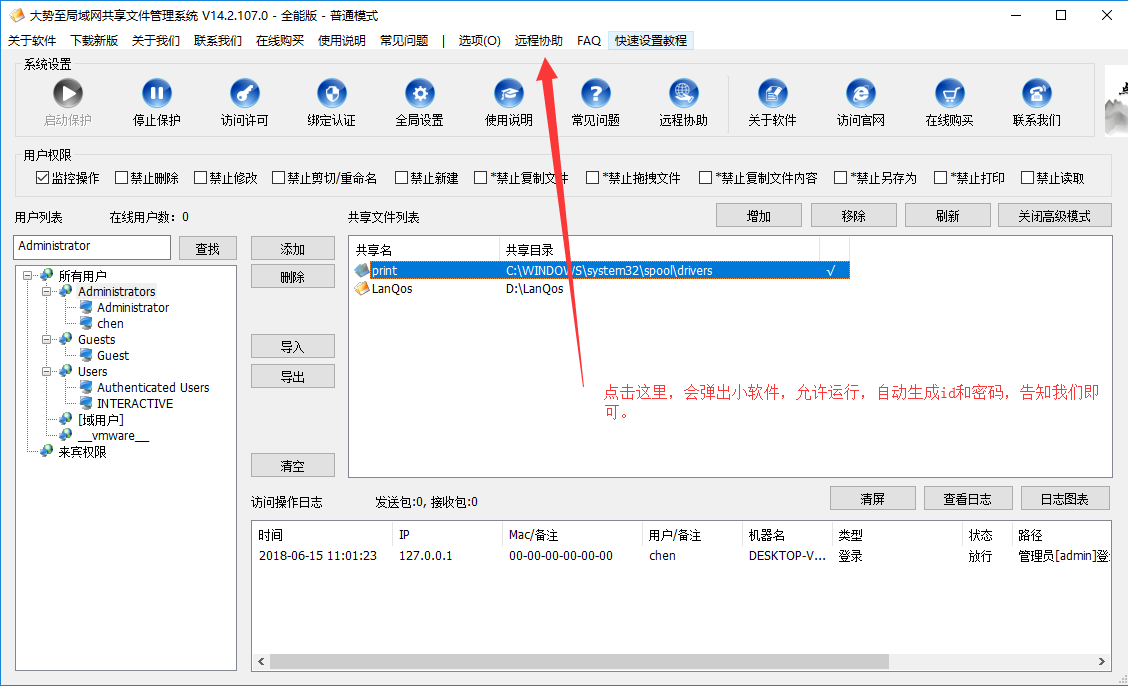The width and height of the screenshot is (1128, 686).
Task: Tick the 禁止读取 checkbox
Action: pos(1027,178)
